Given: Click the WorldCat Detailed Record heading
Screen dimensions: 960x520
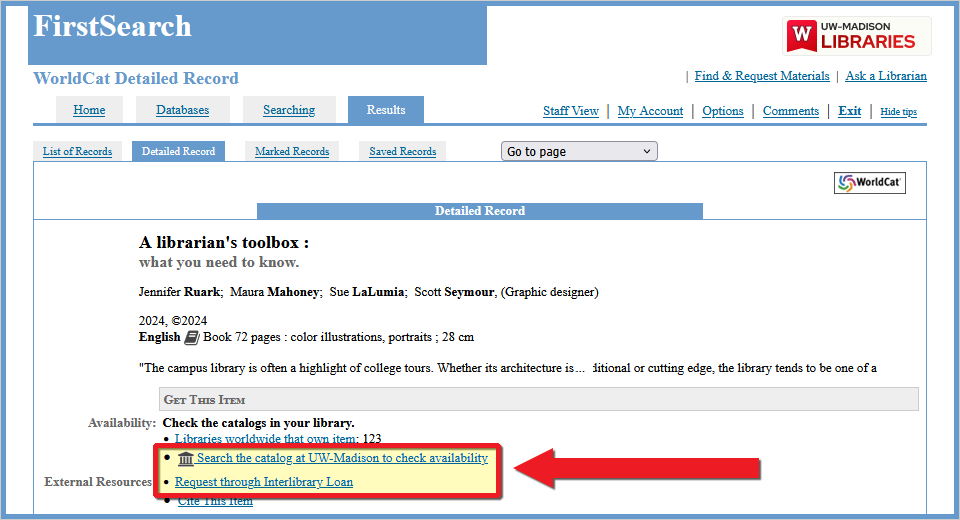Looking at the screenshot, I should 136,78.
